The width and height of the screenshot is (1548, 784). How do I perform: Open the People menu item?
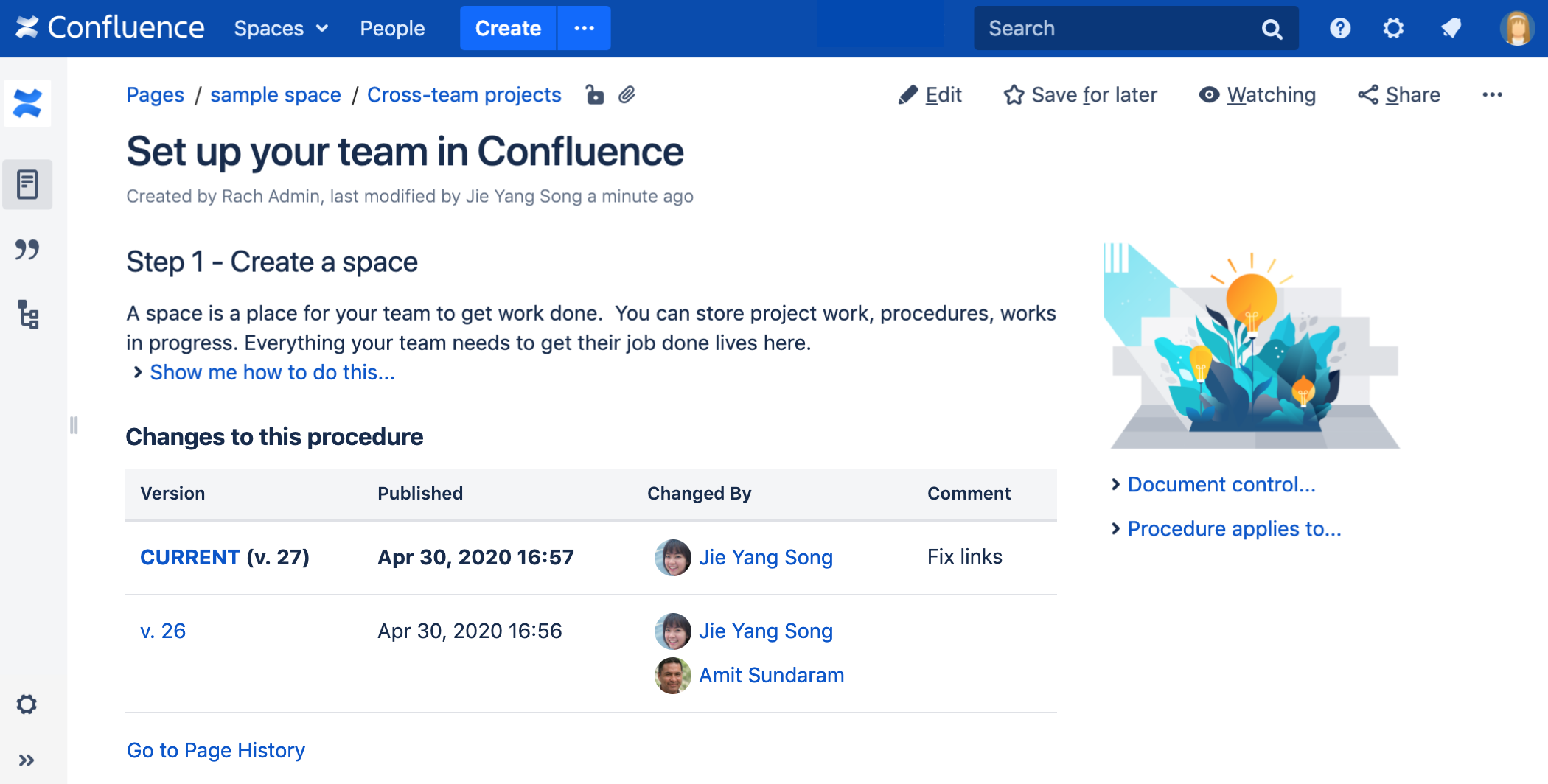click(x=392, y=29)
